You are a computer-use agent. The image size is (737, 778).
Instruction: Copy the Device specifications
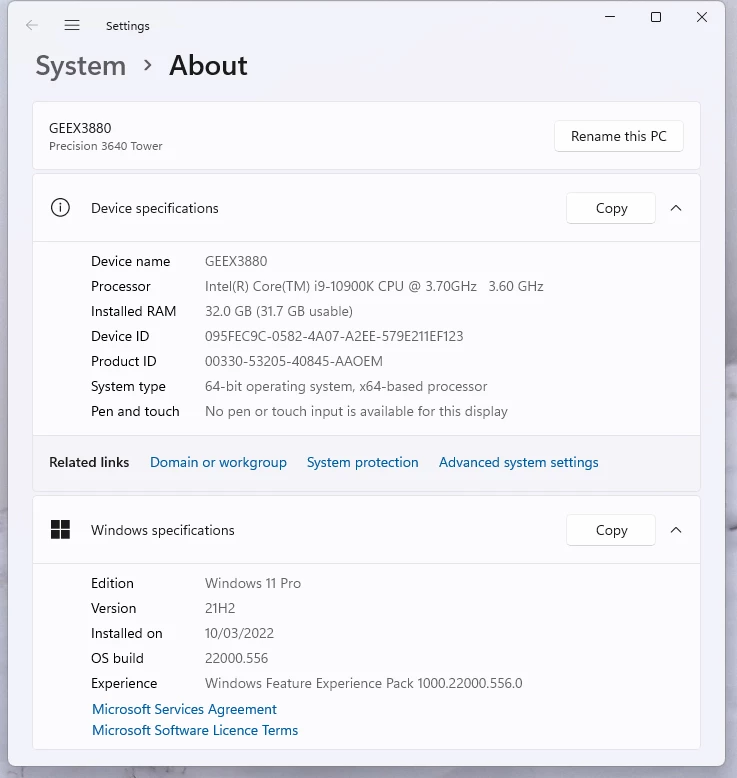coord(611,208)
